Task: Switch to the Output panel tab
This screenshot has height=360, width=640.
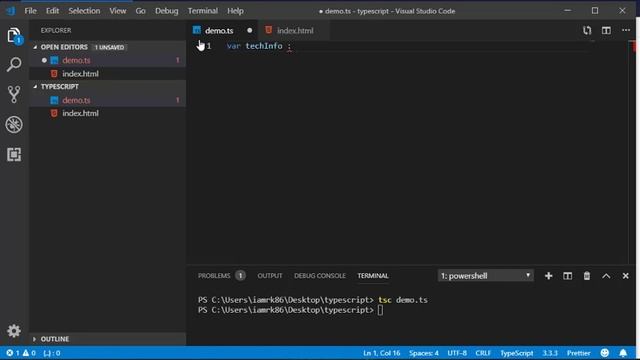Action: tap(270, 276)
